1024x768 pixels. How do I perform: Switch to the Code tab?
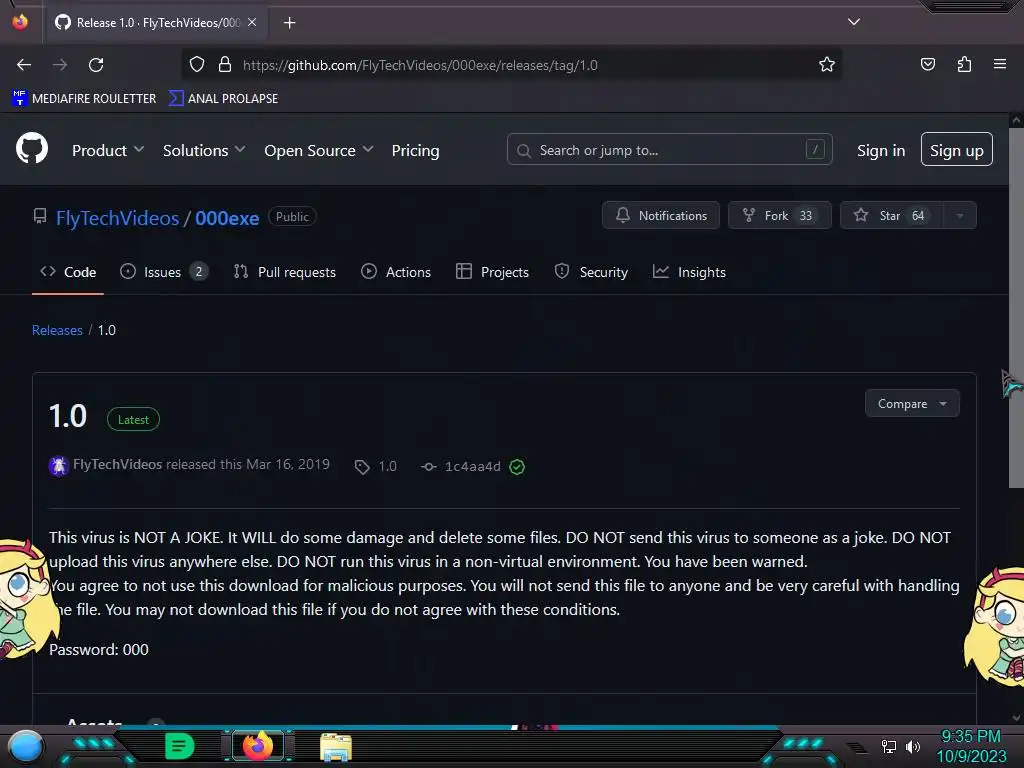(68, 272)
